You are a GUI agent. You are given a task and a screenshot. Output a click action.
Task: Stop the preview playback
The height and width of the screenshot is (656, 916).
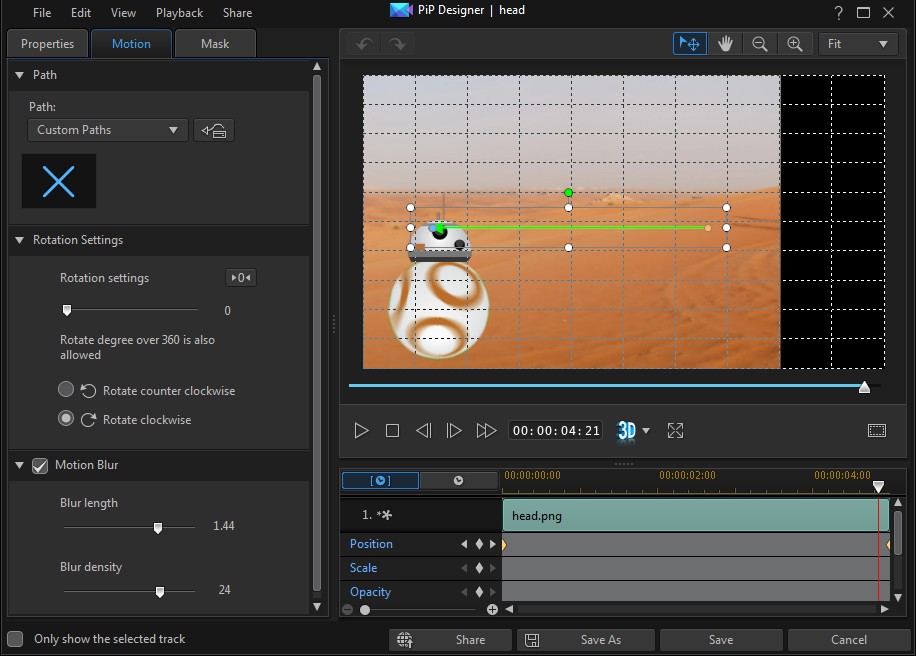tap(392, 431)
